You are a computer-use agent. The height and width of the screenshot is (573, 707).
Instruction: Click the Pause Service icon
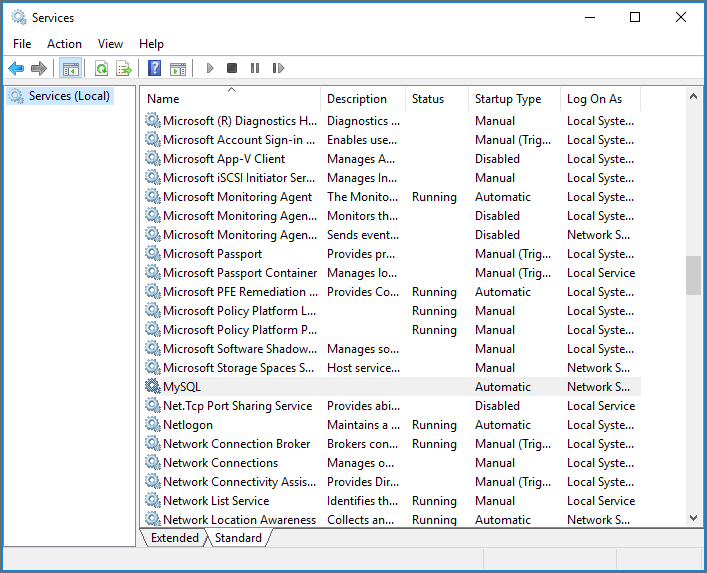point(255,68)
